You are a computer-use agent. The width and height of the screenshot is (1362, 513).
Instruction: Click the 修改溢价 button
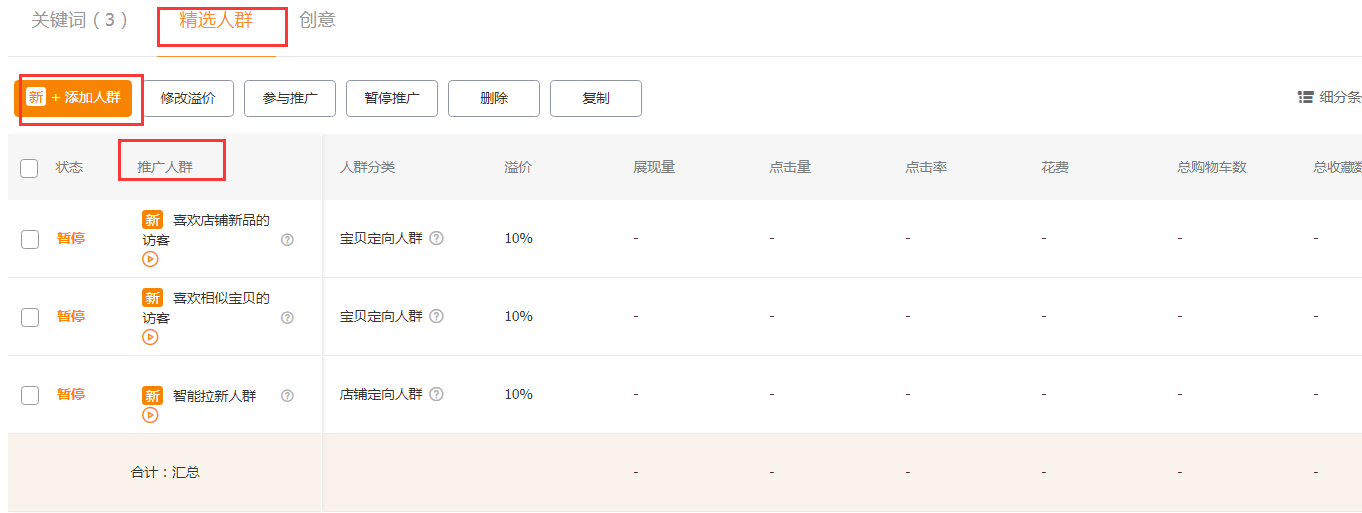pos(188,98)
